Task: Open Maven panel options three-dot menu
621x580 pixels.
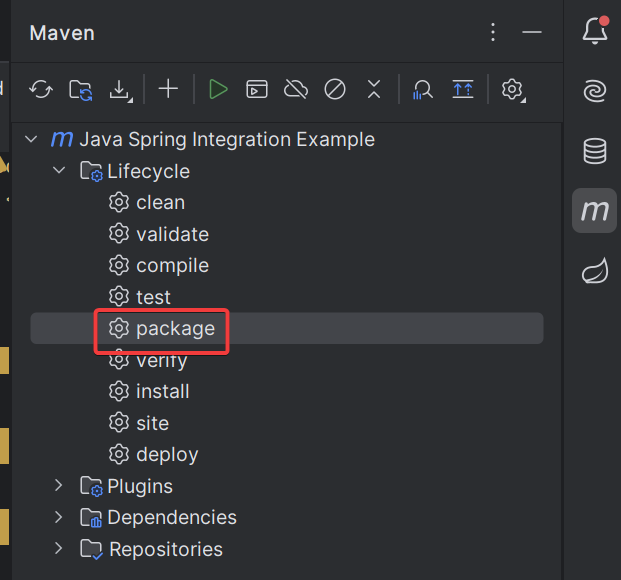Action: coord(492,33)
